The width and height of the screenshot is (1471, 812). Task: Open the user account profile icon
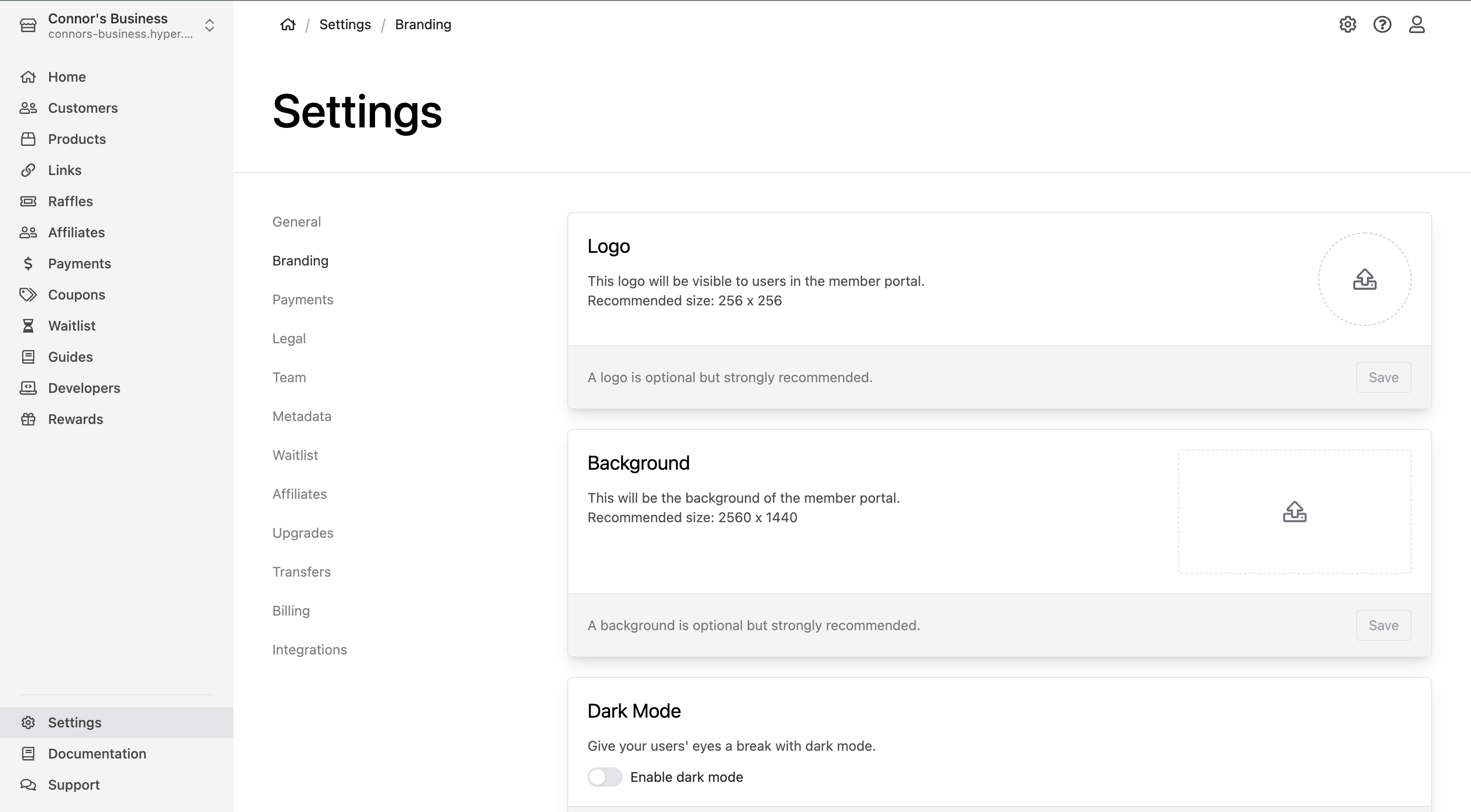point(1417,24)
